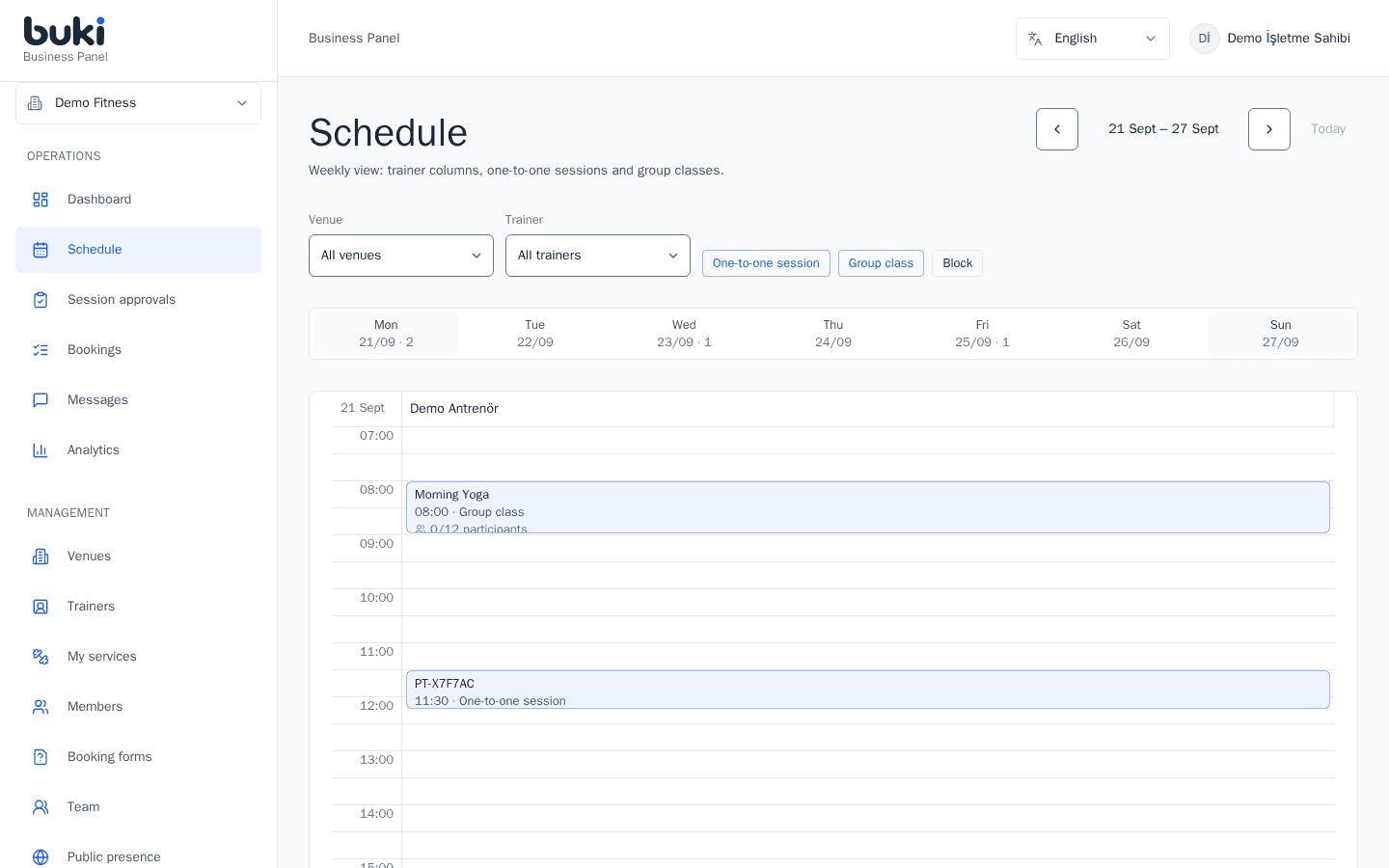The height and width of the screenshot is (868, 1389).
Task: Click the Business Panel breadcrumb text
Action: point(354,39)
